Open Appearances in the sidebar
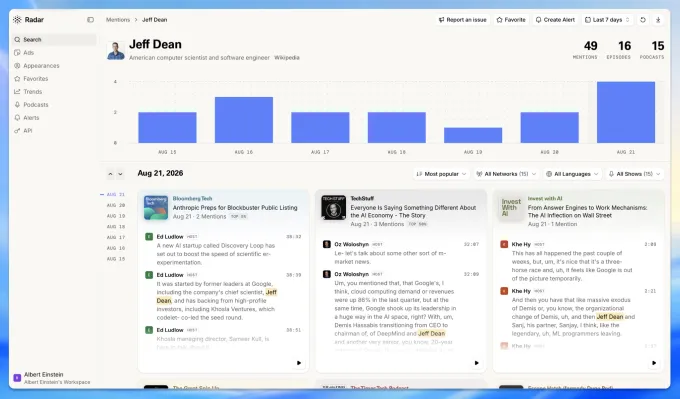The width and height of the screenshot is (680, 399). tap(54, 65)
